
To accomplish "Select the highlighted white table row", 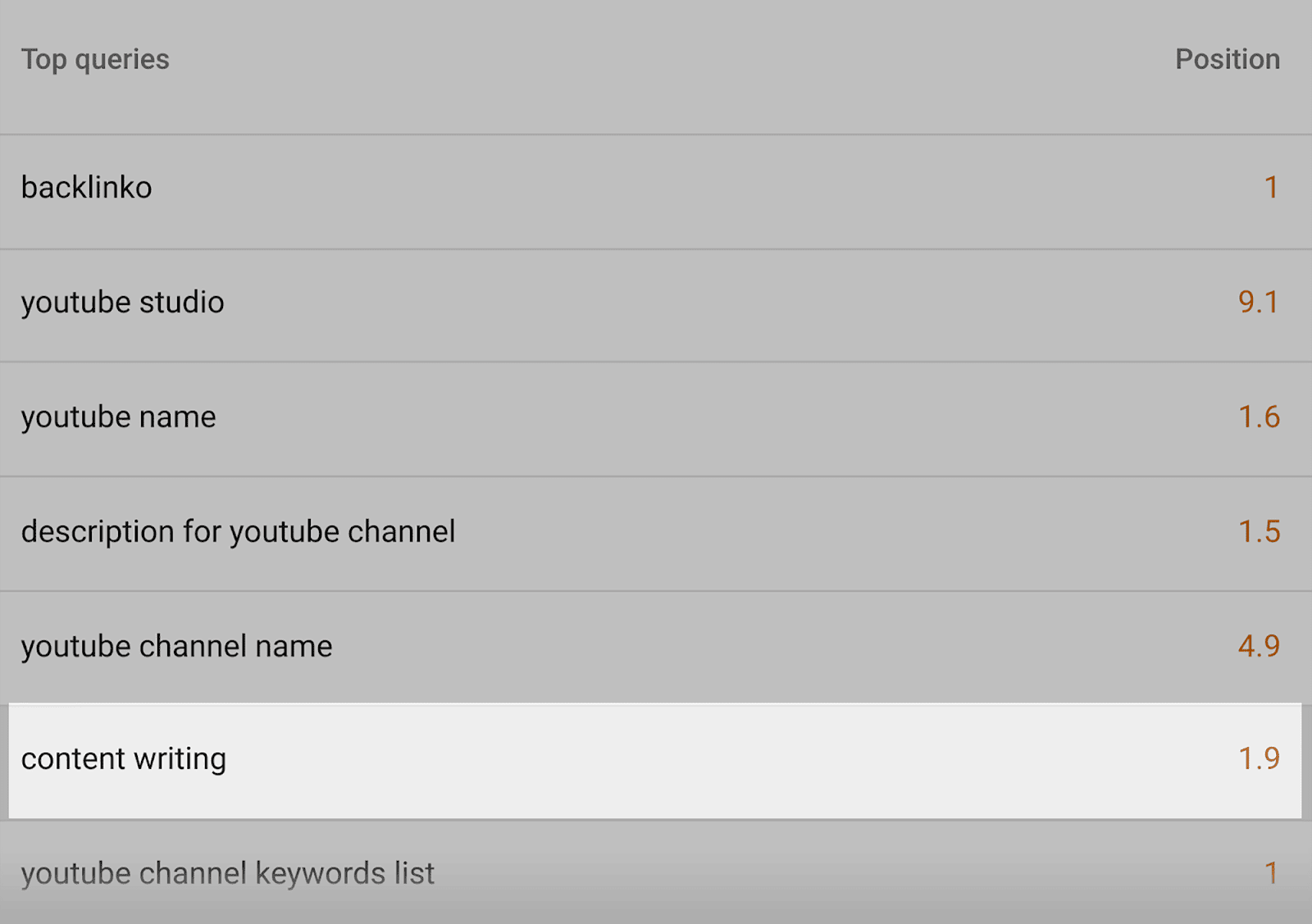I will tap(656, 761).
